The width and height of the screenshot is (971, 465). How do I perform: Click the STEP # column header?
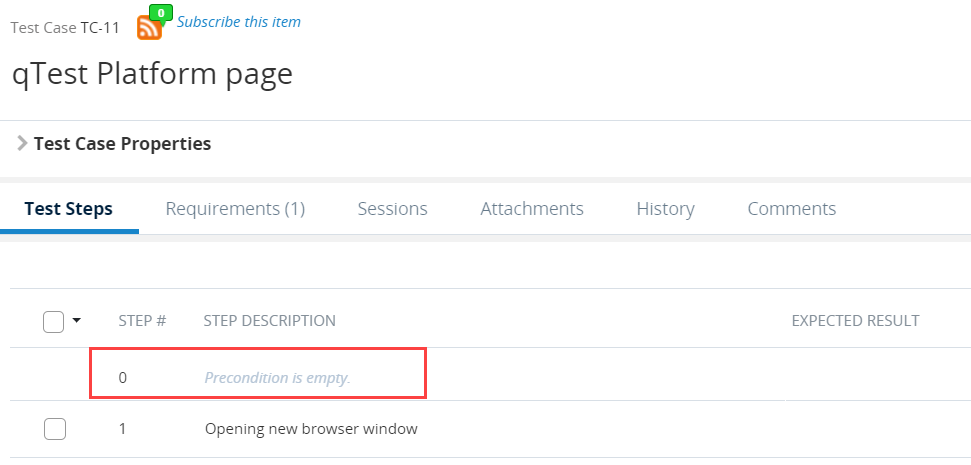[142, 321]
